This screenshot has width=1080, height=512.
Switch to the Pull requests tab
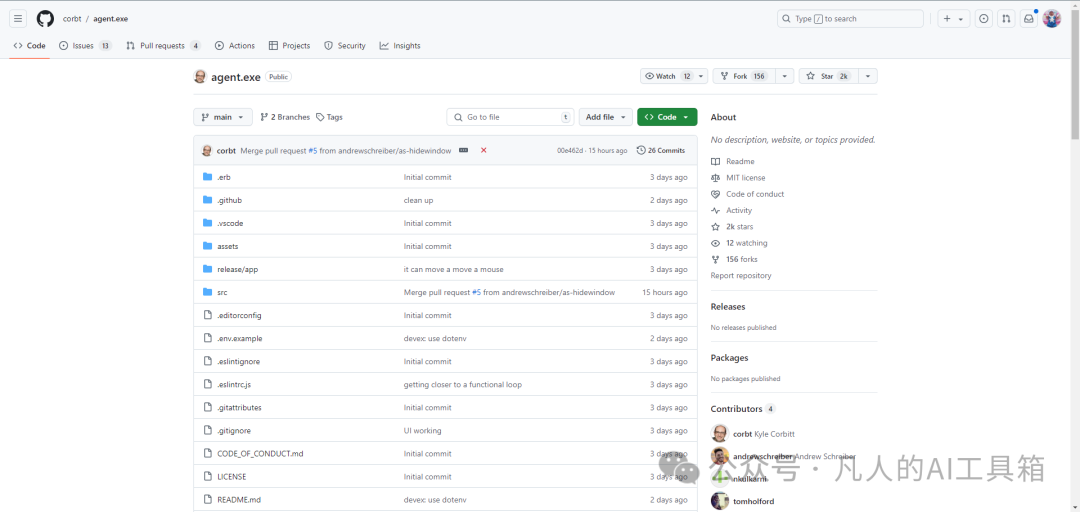coord(163,45)
